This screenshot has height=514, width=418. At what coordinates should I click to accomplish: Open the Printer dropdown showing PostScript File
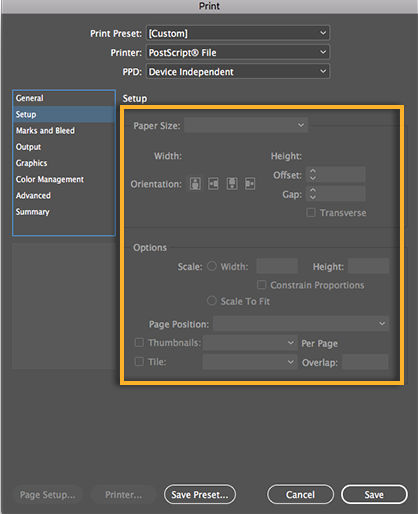click(x=238, y=52)
